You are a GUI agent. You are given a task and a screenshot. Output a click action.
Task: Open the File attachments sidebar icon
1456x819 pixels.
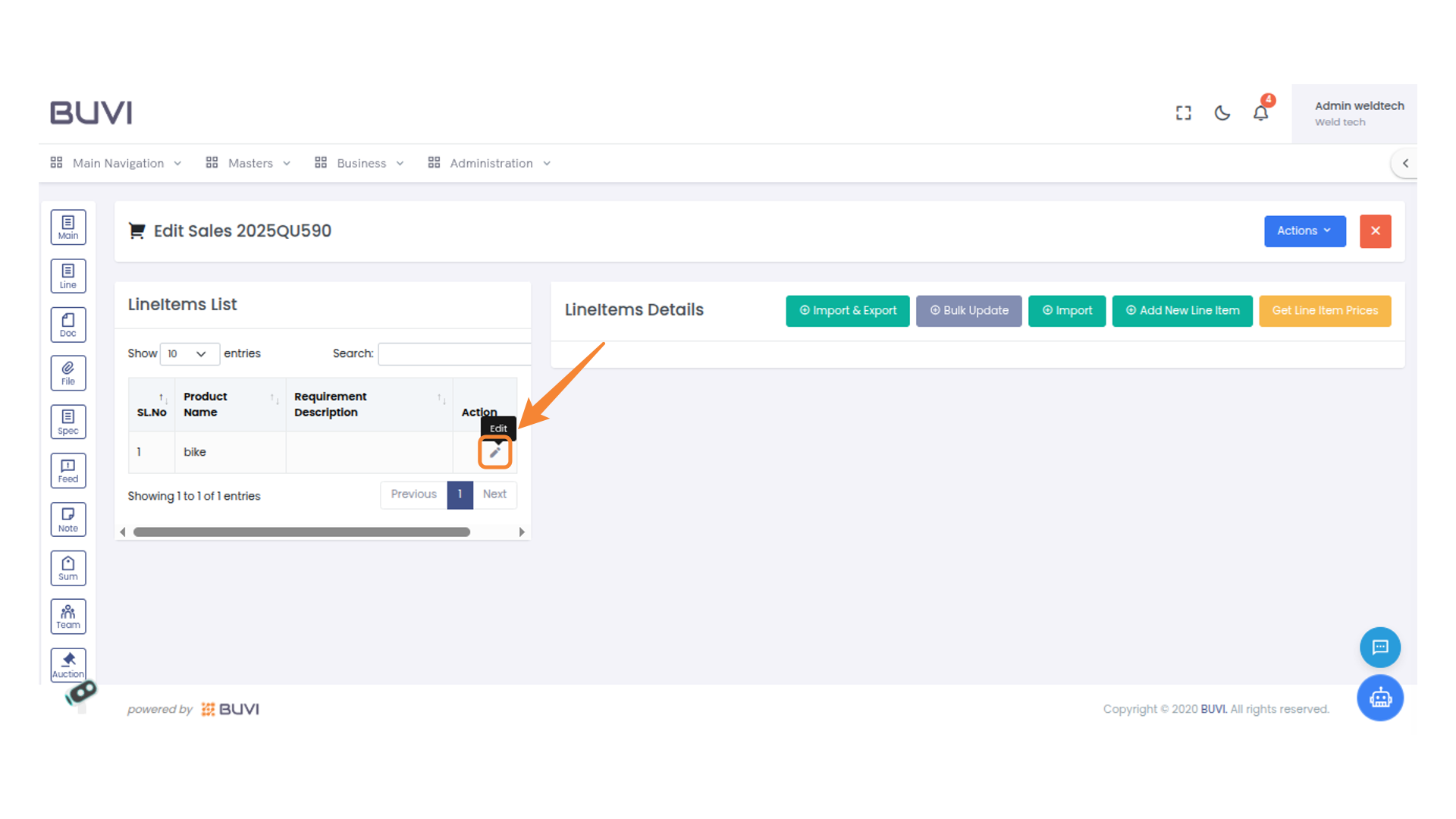pyautogui.click(x=68, y=373)
